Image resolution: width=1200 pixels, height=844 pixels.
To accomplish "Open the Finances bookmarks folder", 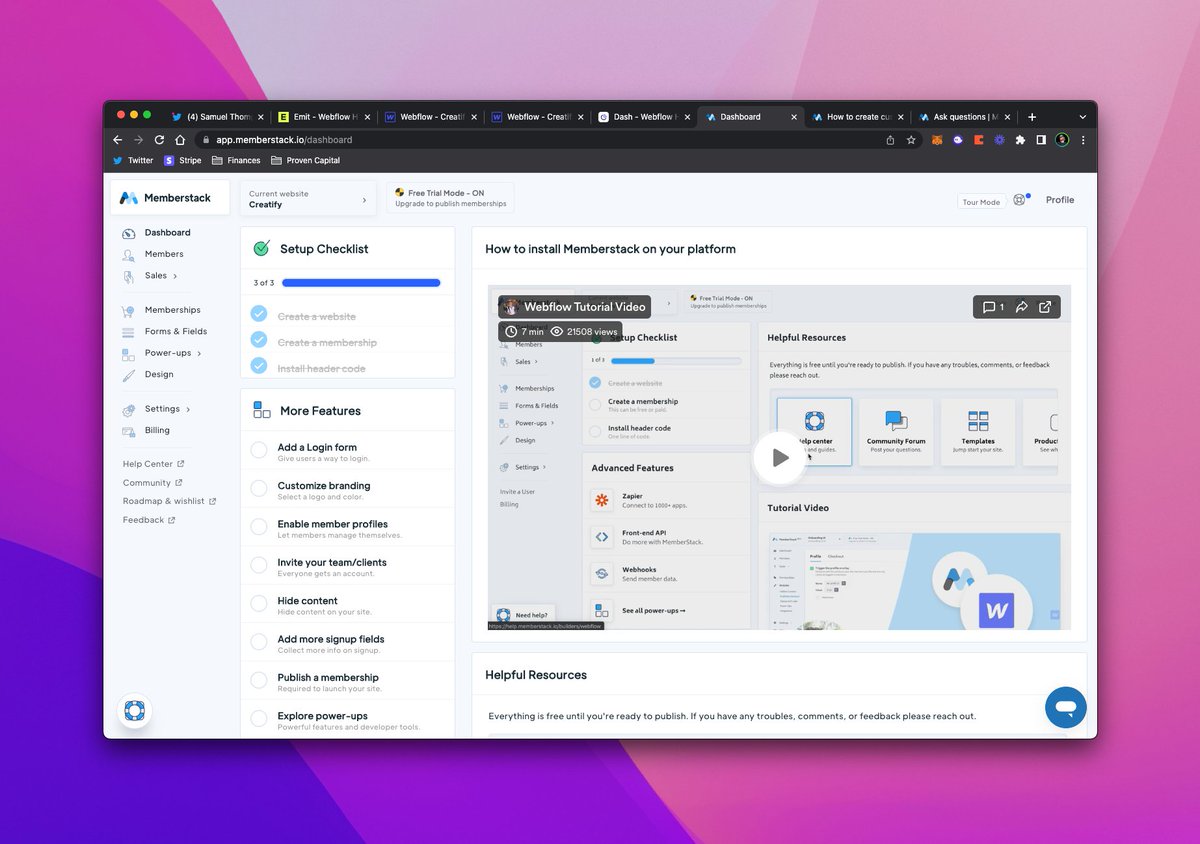I will coord(236,160).
